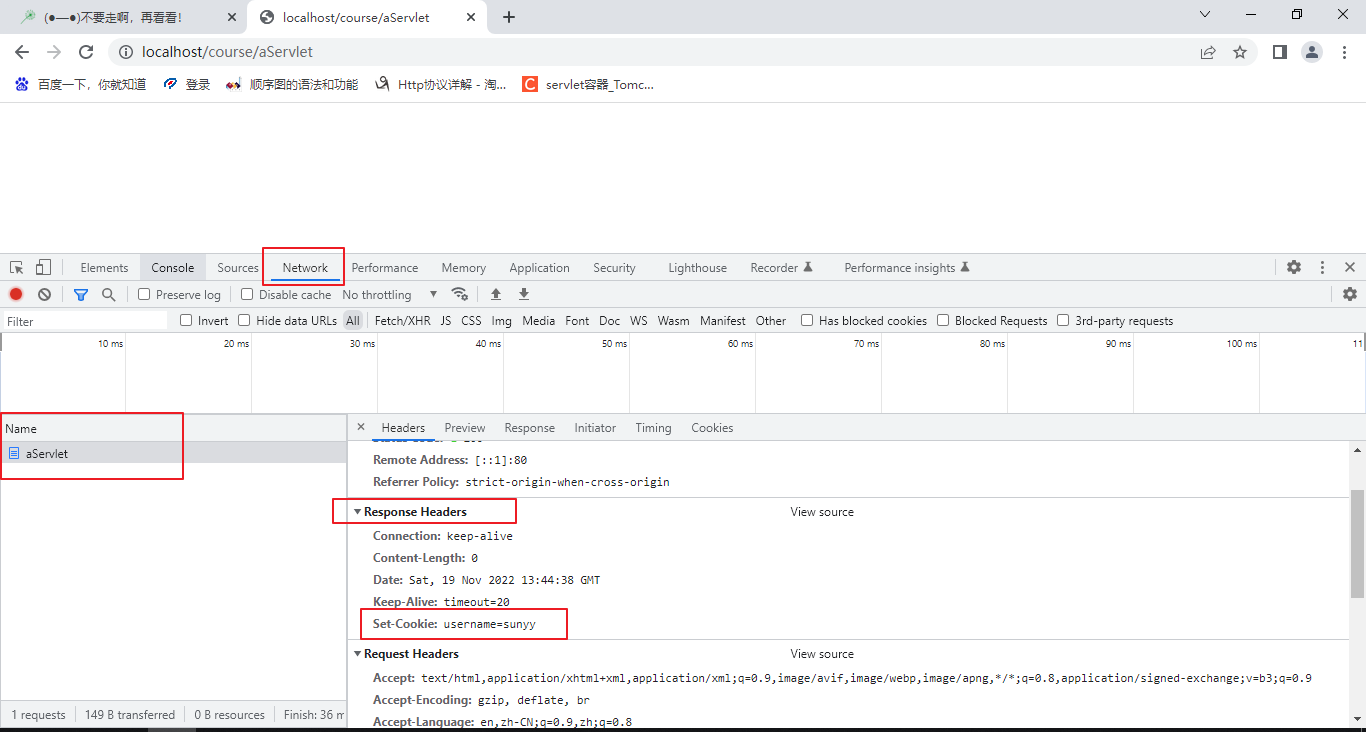Screen dimensions: 1366x732
Task: Collapse the Request Headers section
Action: (358, 654)
